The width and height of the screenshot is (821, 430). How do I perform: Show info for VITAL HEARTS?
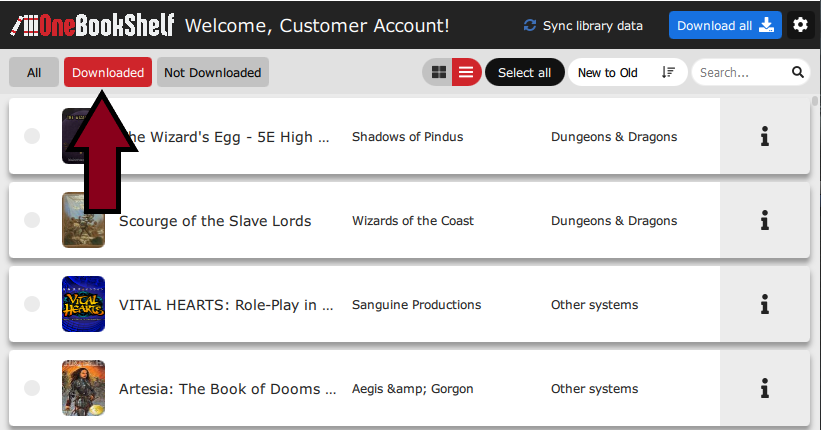[x=764, y=305]
